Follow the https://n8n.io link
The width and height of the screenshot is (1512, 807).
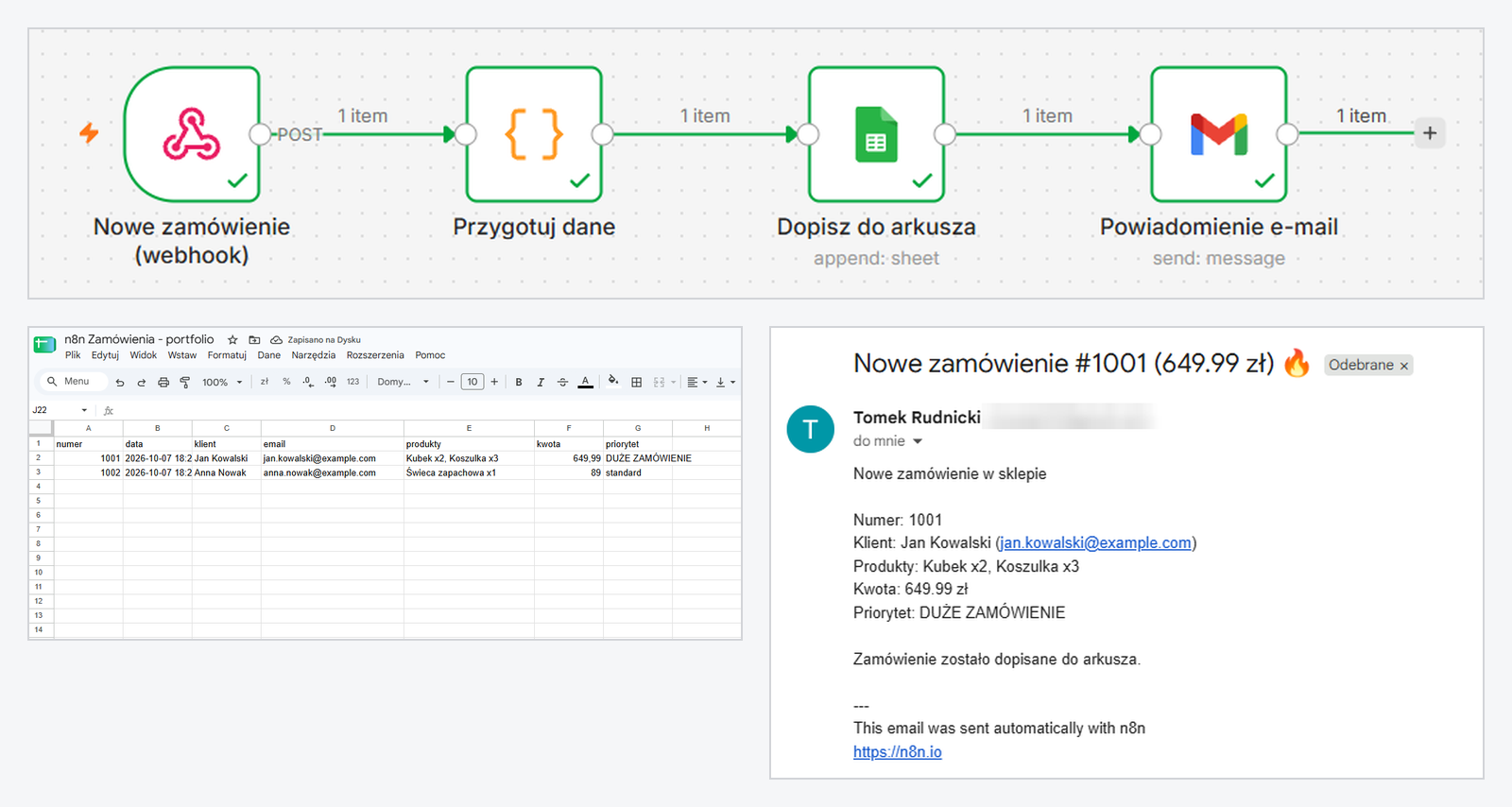pyautogui.click(x=898, y=752)
